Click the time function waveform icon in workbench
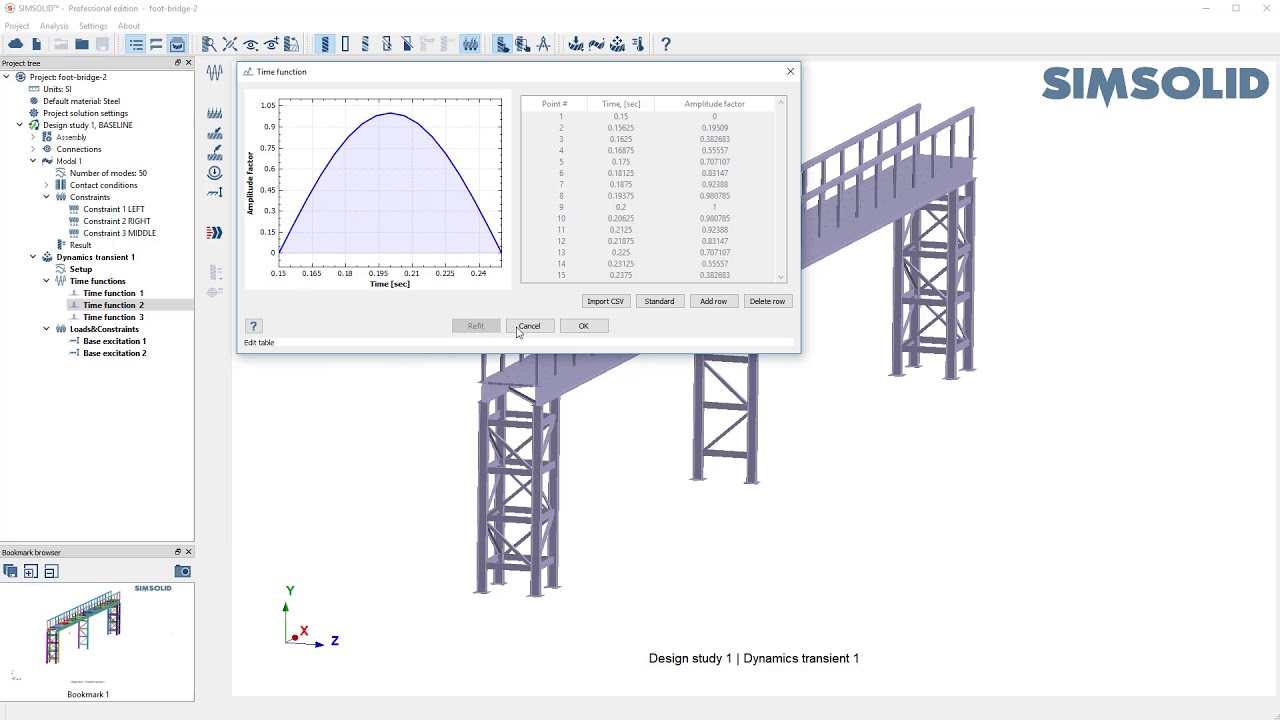Image resolution: width=1280 pixels, height=720 pixels. [214, 72]
